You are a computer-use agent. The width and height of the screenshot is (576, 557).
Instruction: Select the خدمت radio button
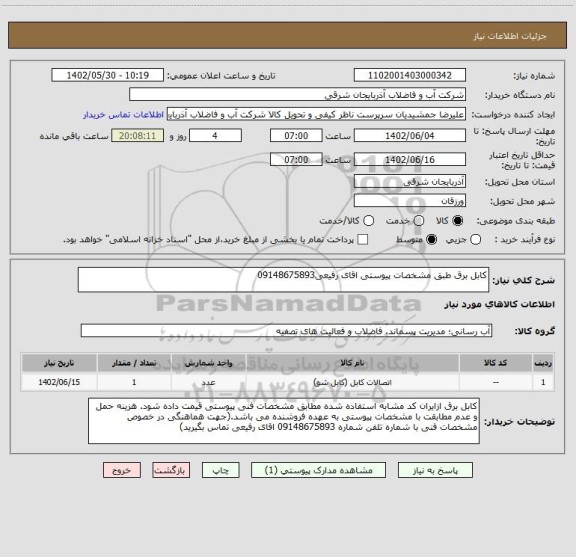tap(418, 221)
